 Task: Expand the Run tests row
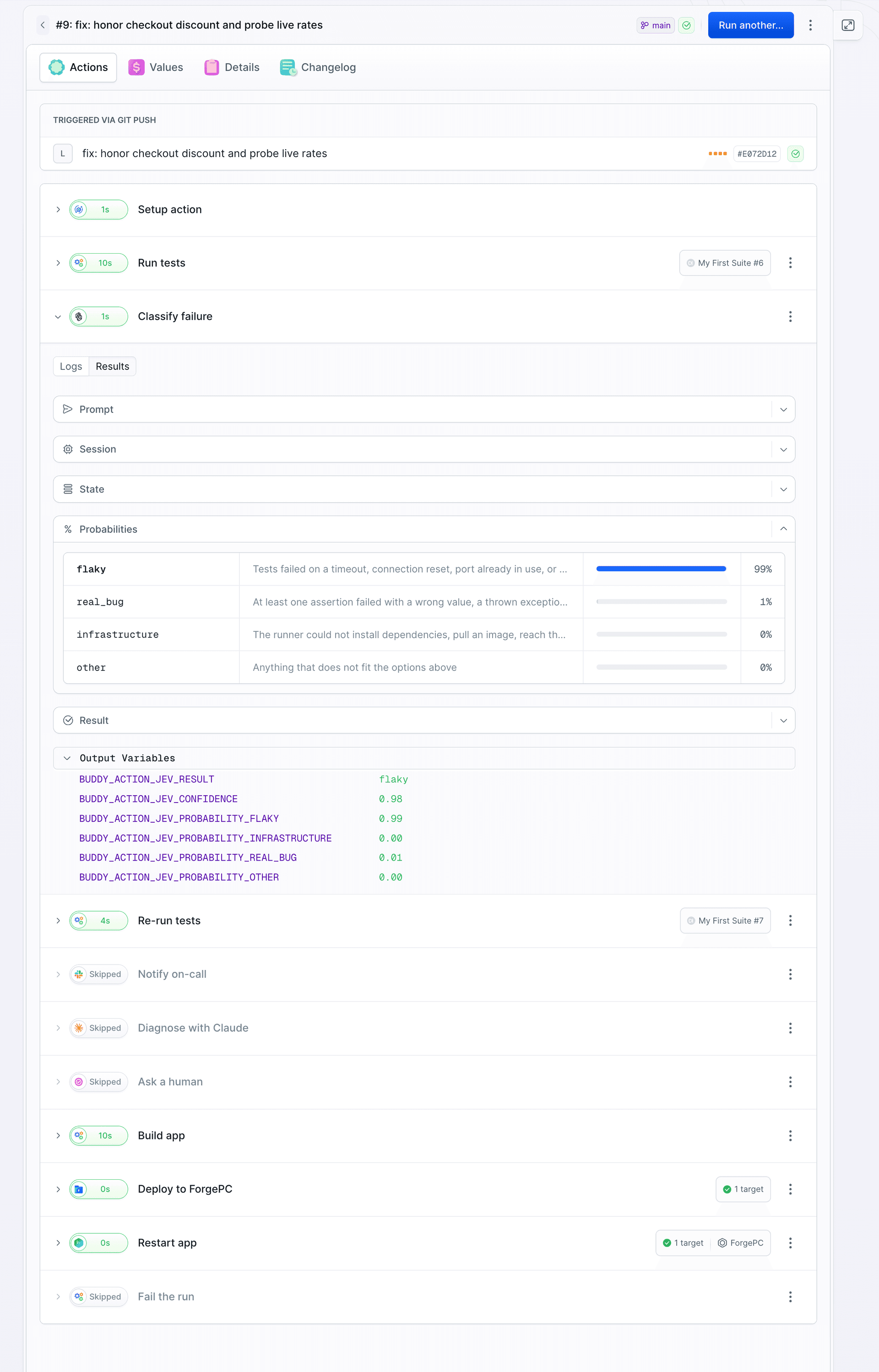pyautogui.click(x=58, y=263)
